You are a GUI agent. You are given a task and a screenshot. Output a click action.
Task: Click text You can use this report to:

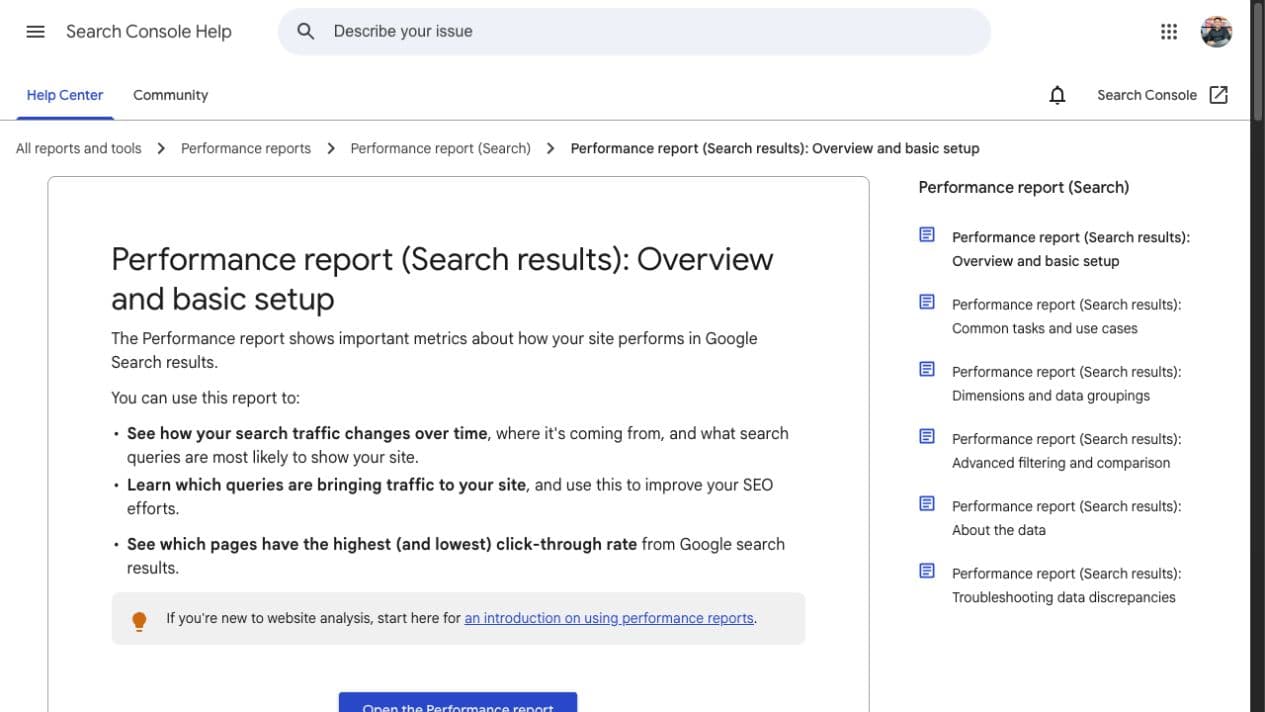pyautogui.click(x=205, y=397)
